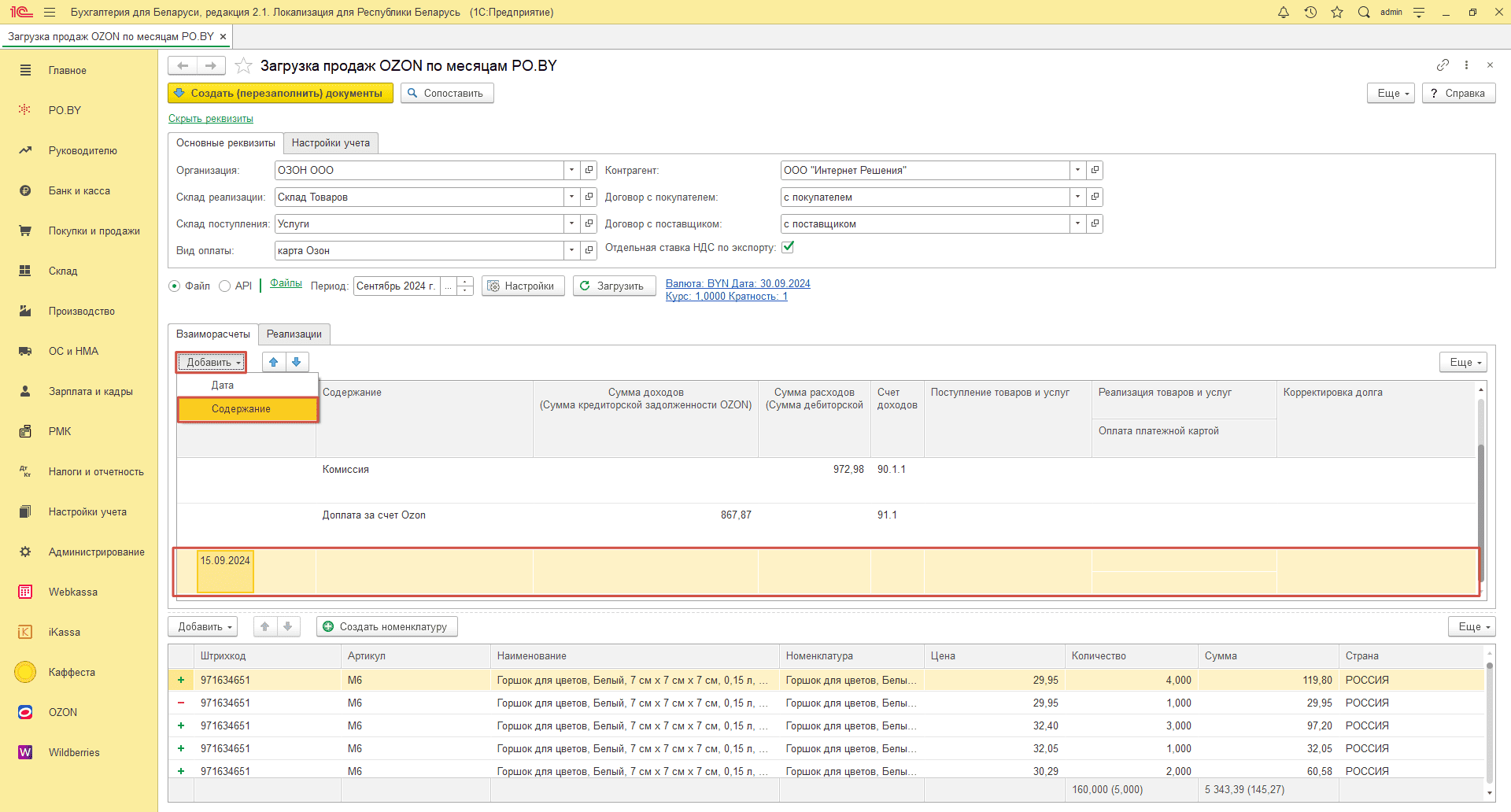Copy link to this form

[1443, 65]
